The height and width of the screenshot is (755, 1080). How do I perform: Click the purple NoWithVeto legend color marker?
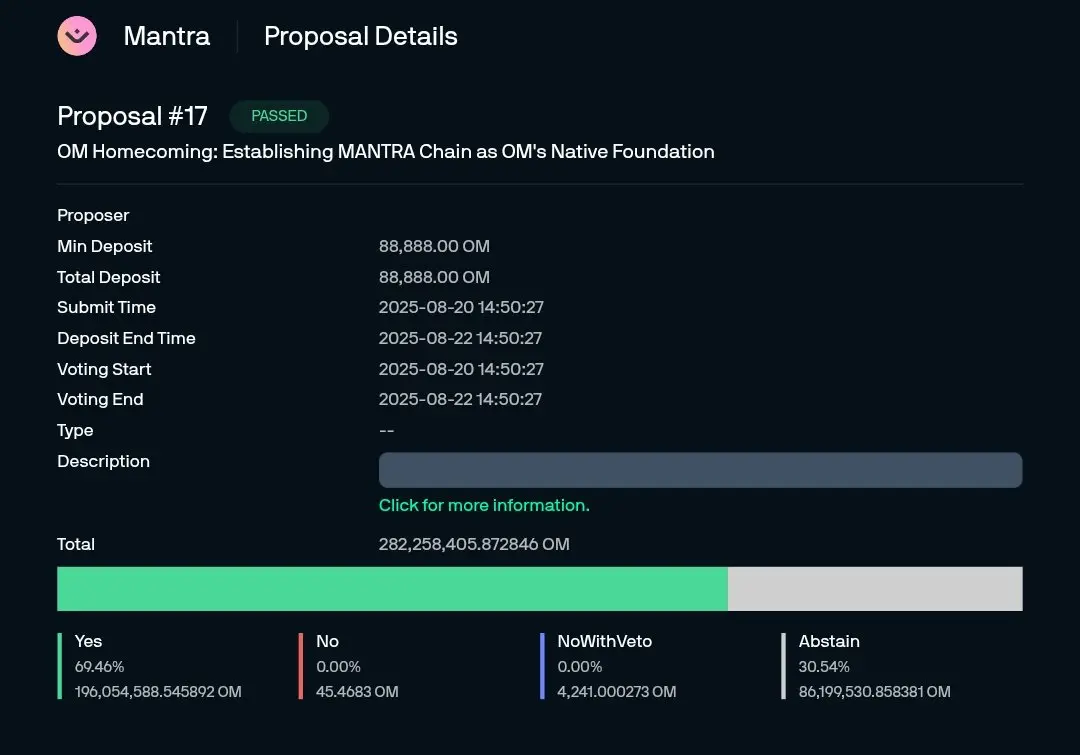coord(543,666)
